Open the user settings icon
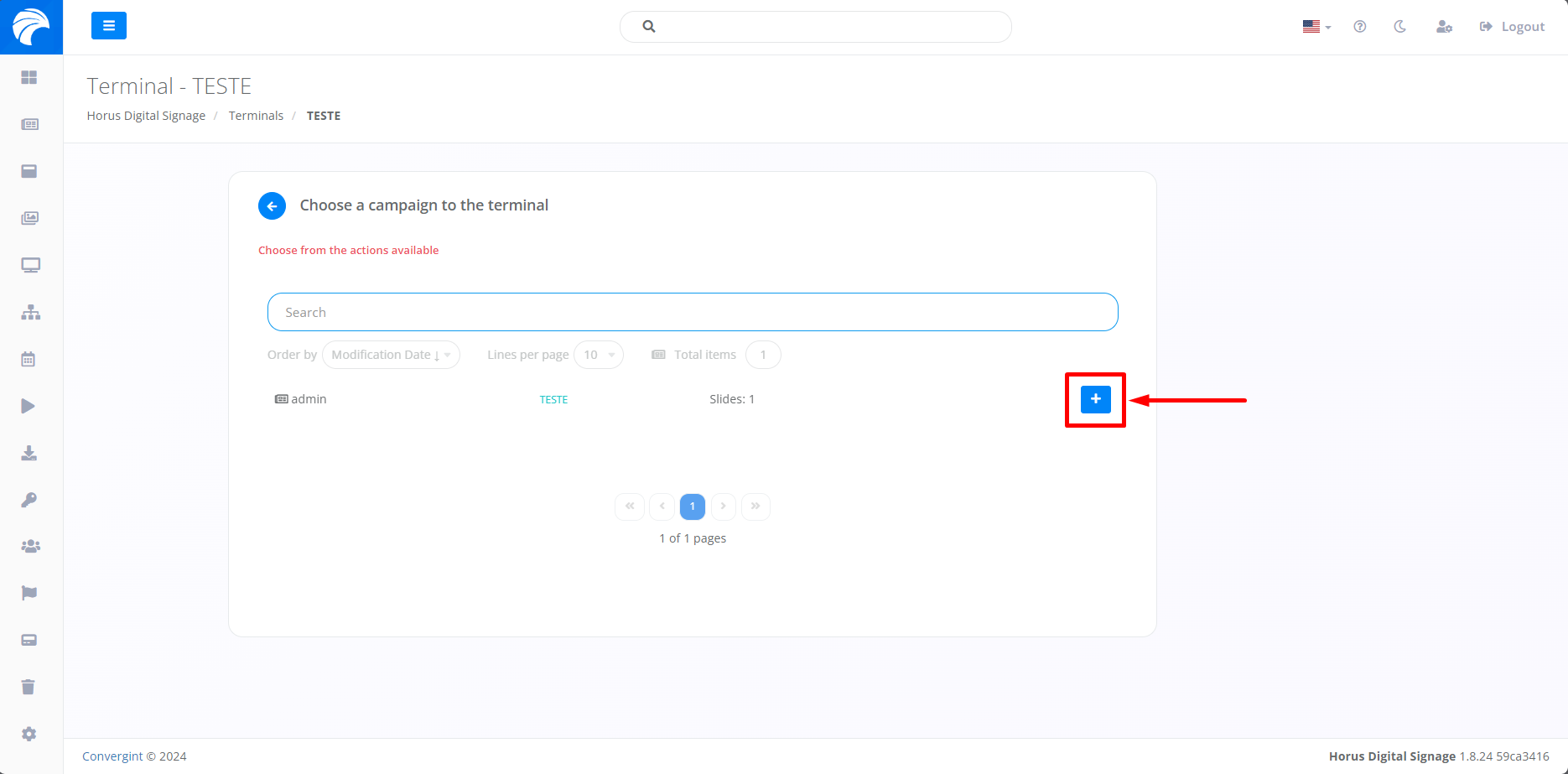This screenshot has width=1568, height=774. click(x=1443, y=27)
